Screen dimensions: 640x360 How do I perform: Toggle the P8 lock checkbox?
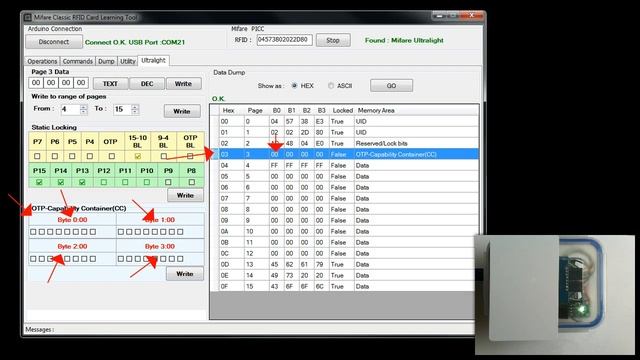[x=191, y=182]
